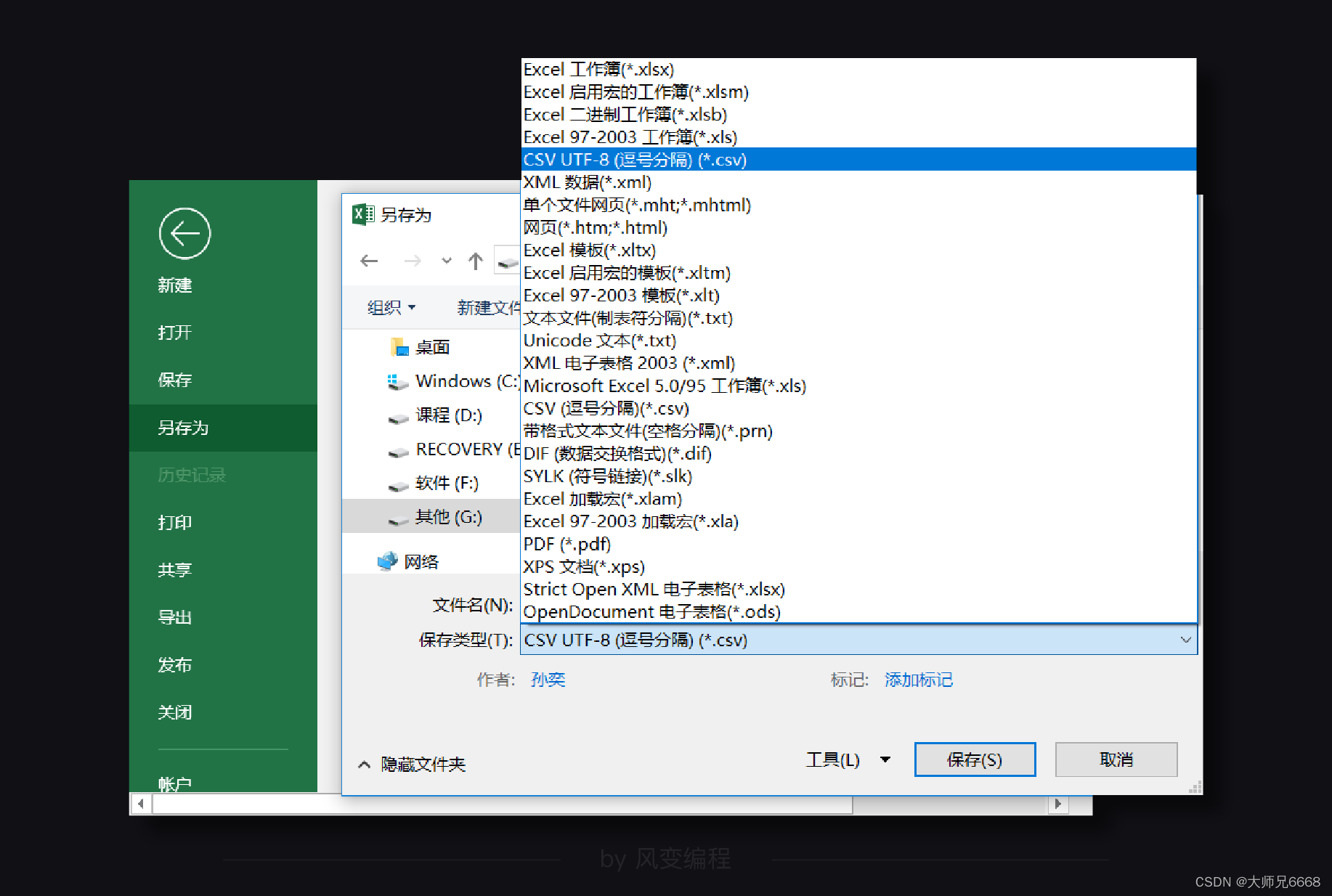Choose Excel 工作簿(*.xlsx) file type
The width and height of the screenshot is (1332, 896).
(x=858, y=70)
